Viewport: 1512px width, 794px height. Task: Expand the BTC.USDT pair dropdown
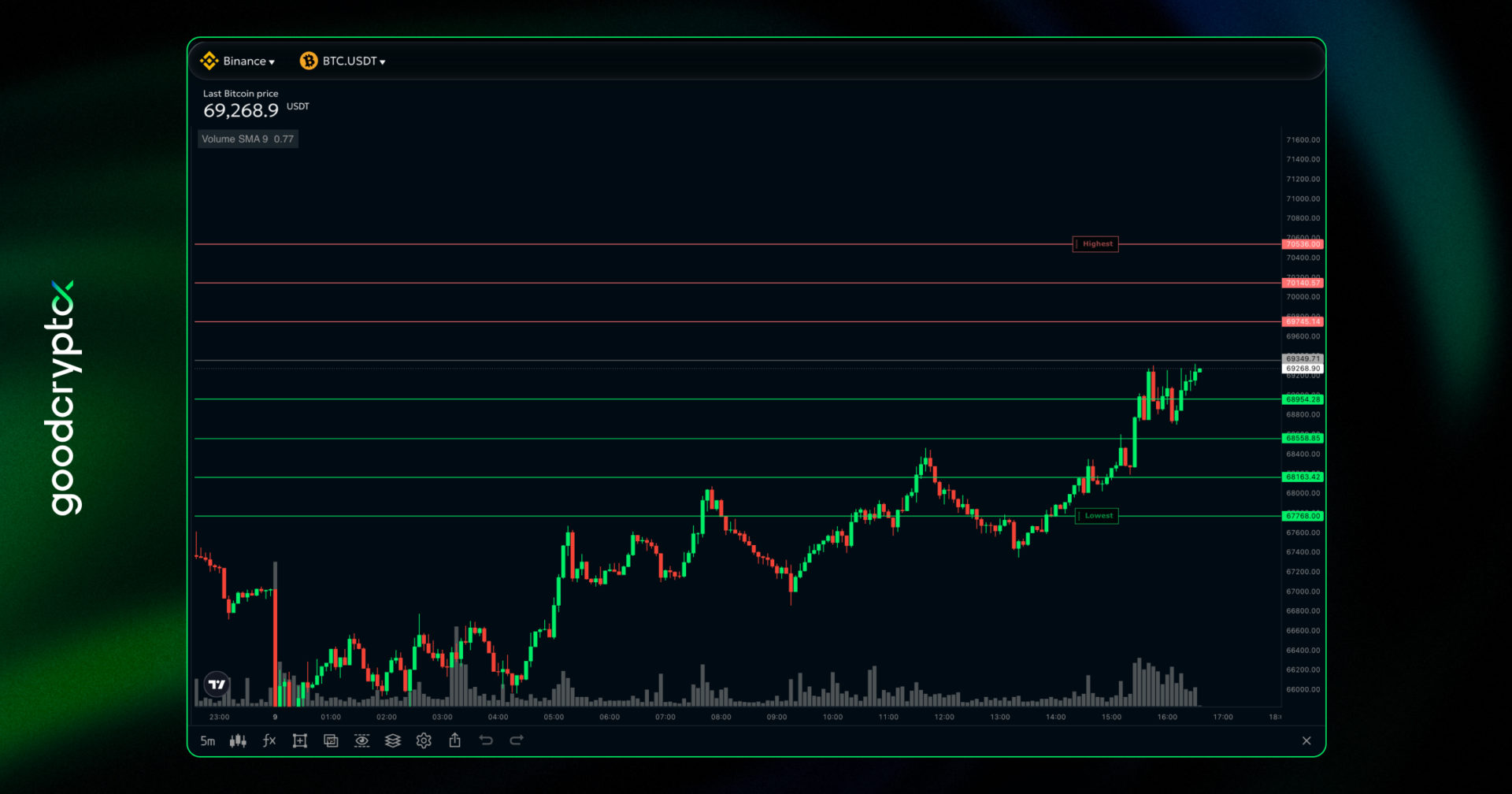343,61
